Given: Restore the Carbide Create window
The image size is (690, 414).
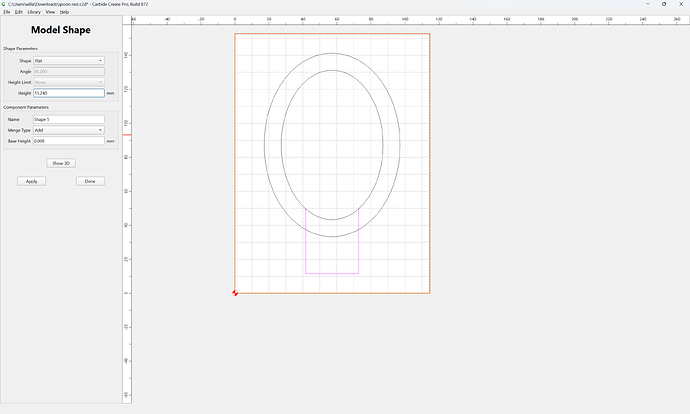Looking at the screenshot, I should (x=664, y=4).
